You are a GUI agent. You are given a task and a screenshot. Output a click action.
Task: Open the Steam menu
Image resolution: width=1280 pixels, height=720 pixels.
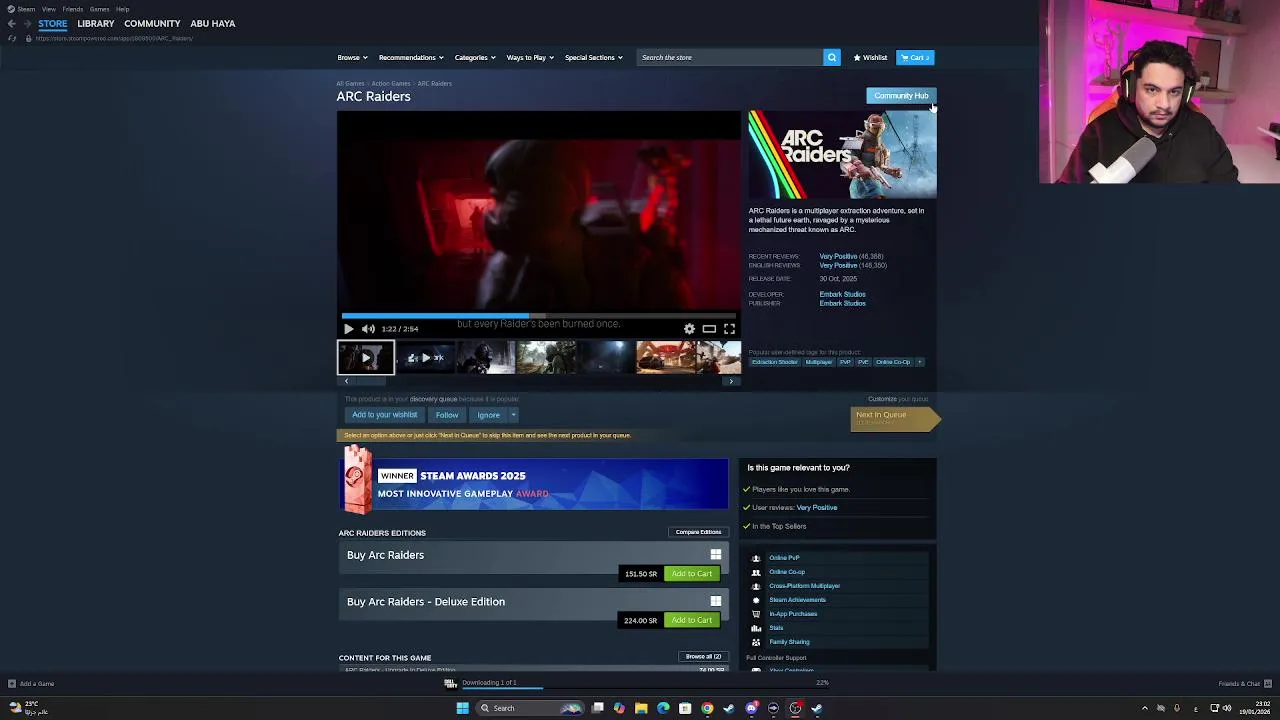click(x=21, y=9)
